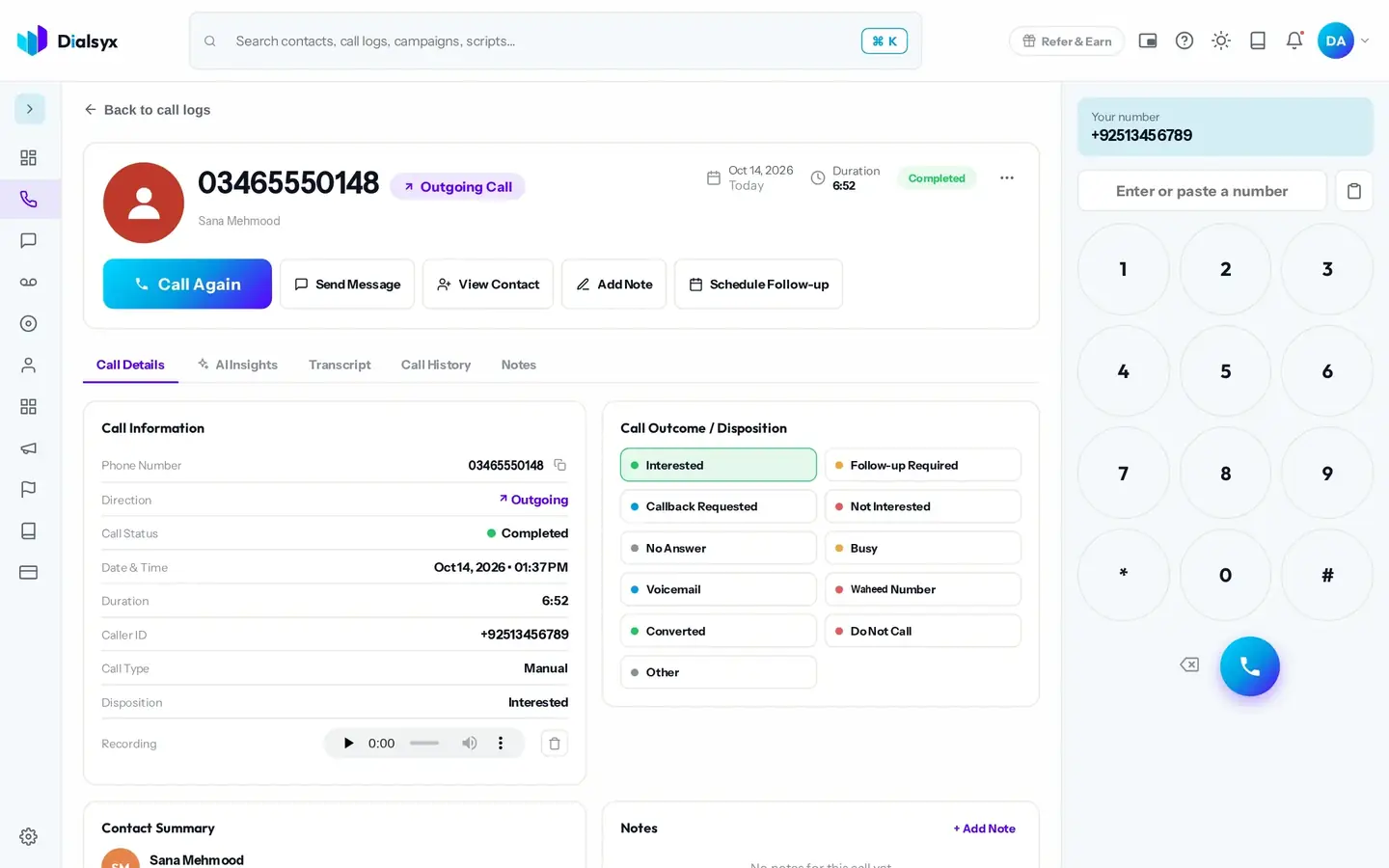Open the contacts person icon in sidebar
This screenshot has width=1389, height=868.
tap(29, 366)
